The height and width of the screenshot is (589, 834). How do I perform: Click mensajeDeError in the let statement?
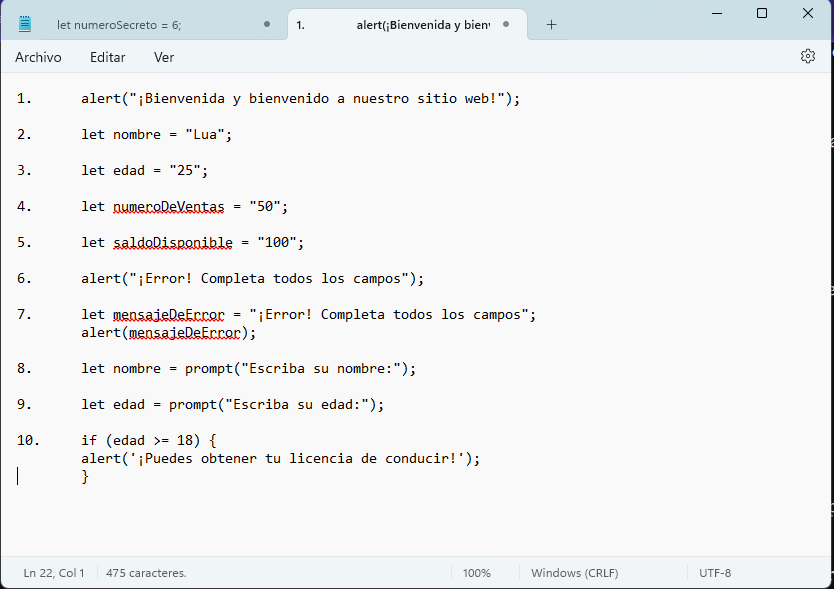tap(169, 314)
